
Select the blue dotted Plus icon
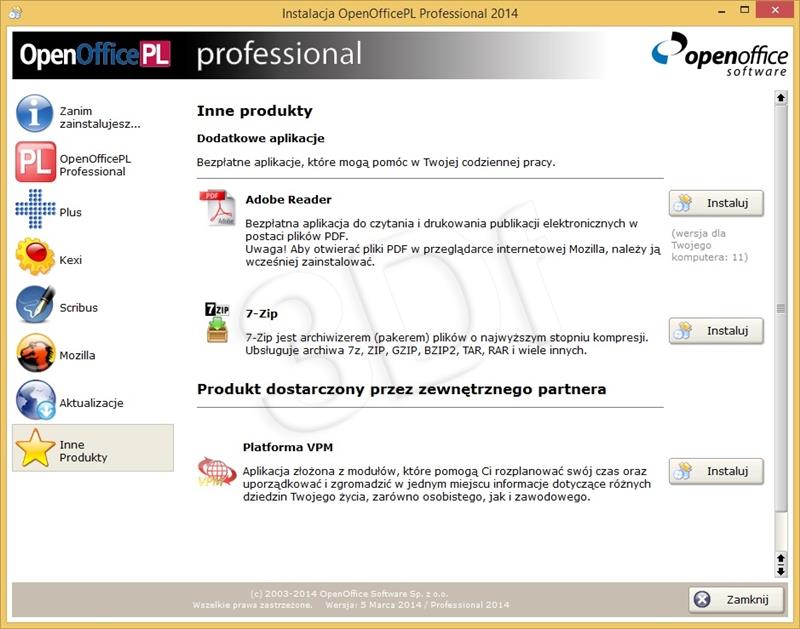(35, 209)
